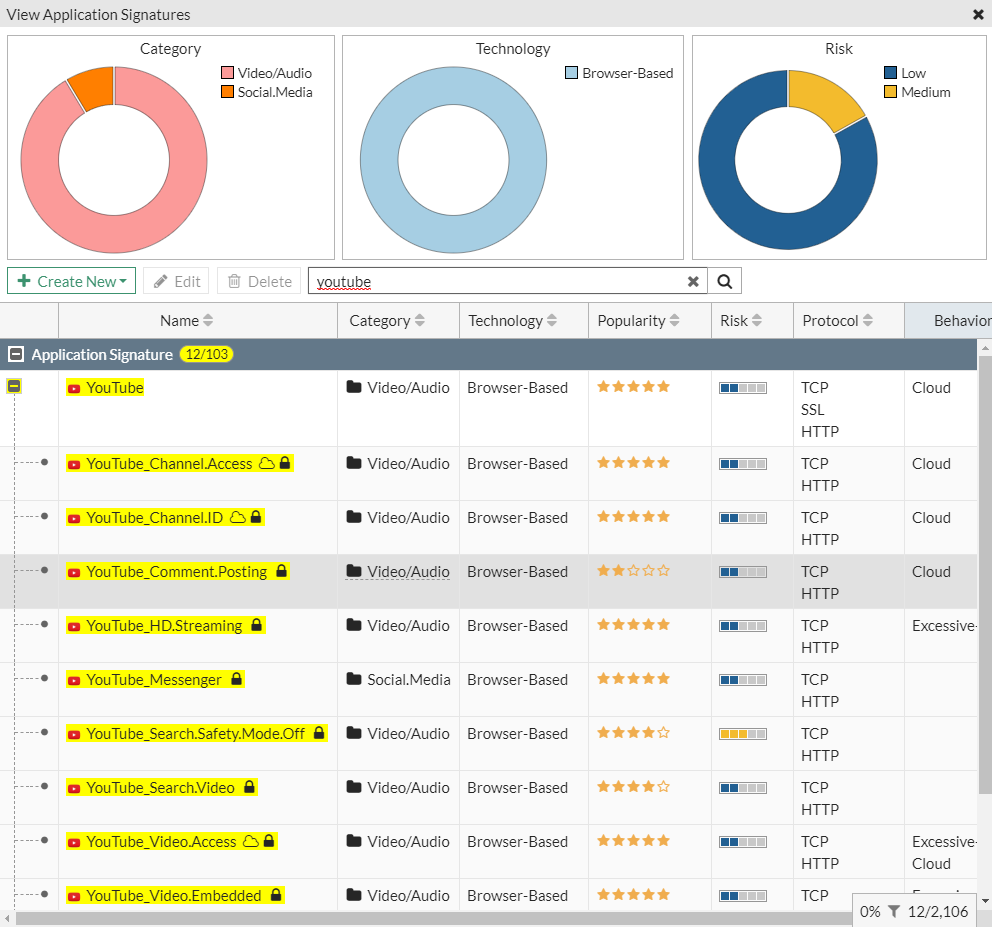Screen dimensions: 992x927
Task: Click the folder icon in YouTube_HD.Streaming row
Action: pos(354,626)
